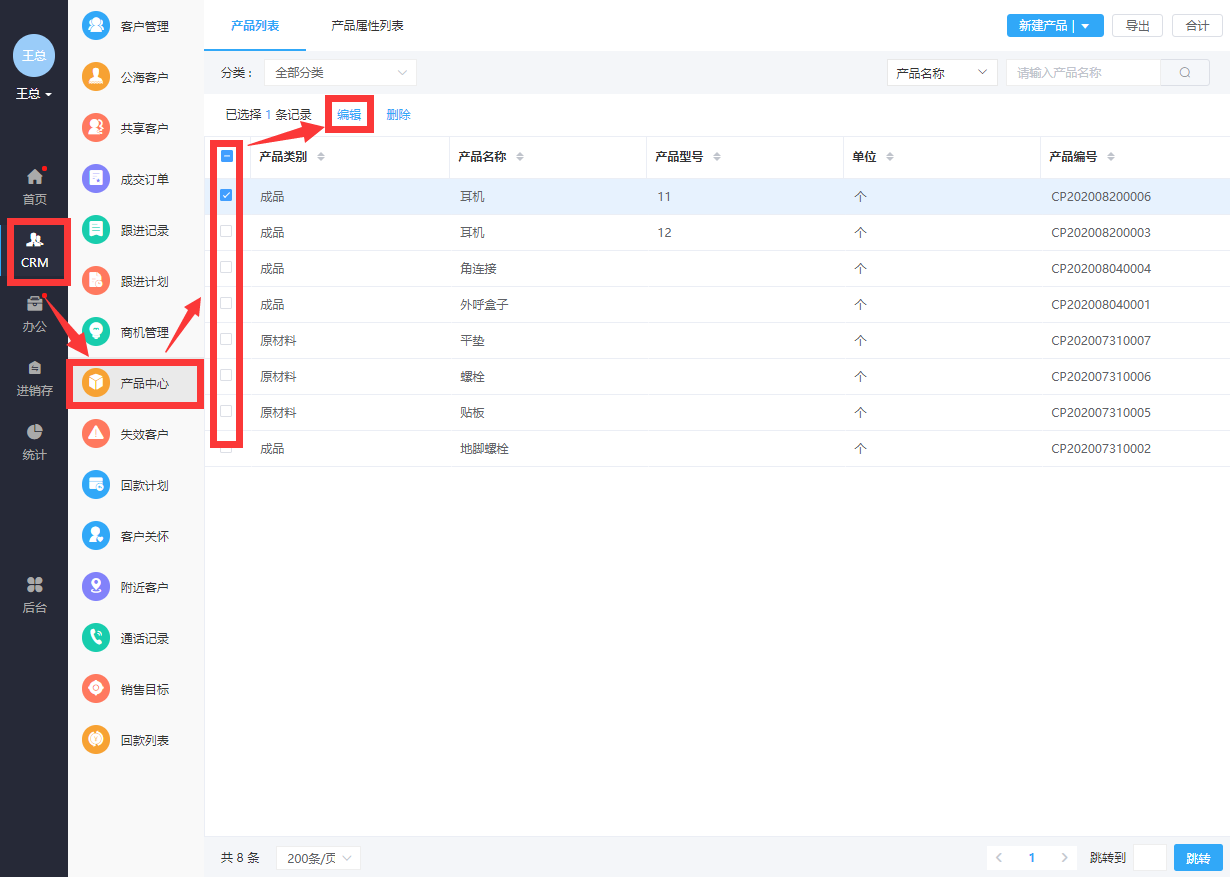Screen dimensions: 1230x877
Task: Check the 贴板 row checkbox
Action: 226,411
